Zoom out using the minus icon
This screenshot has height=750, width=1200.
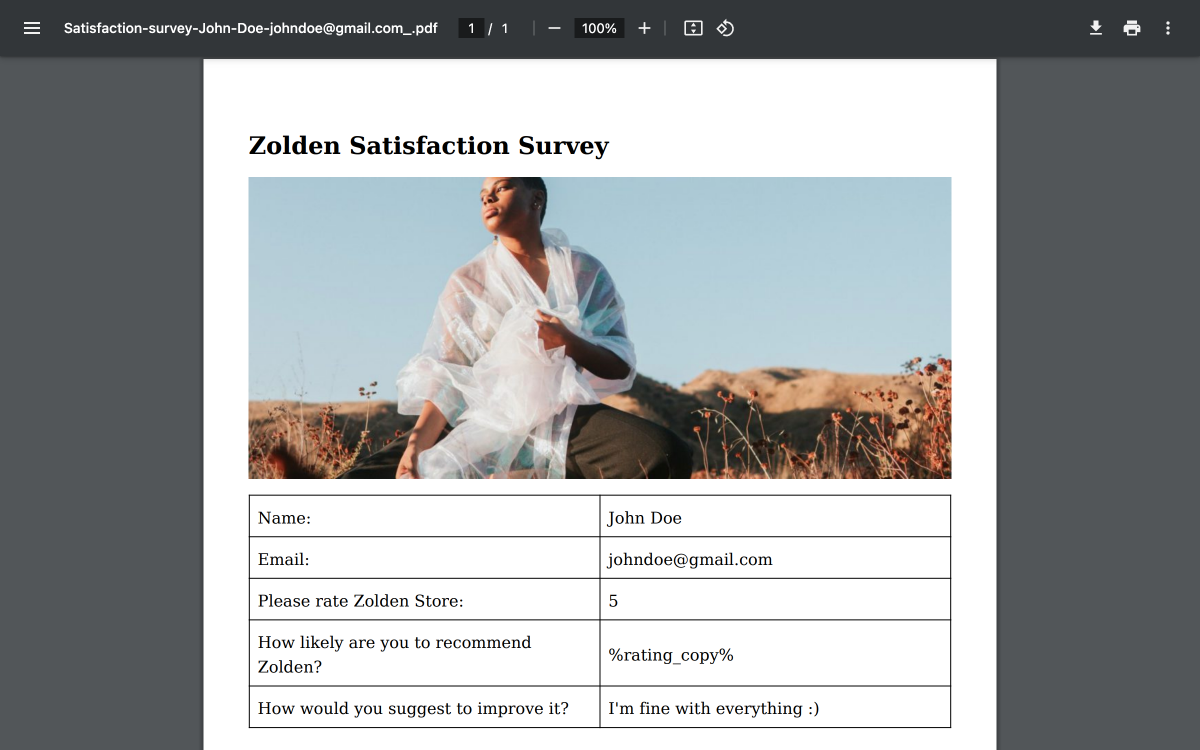554,28
